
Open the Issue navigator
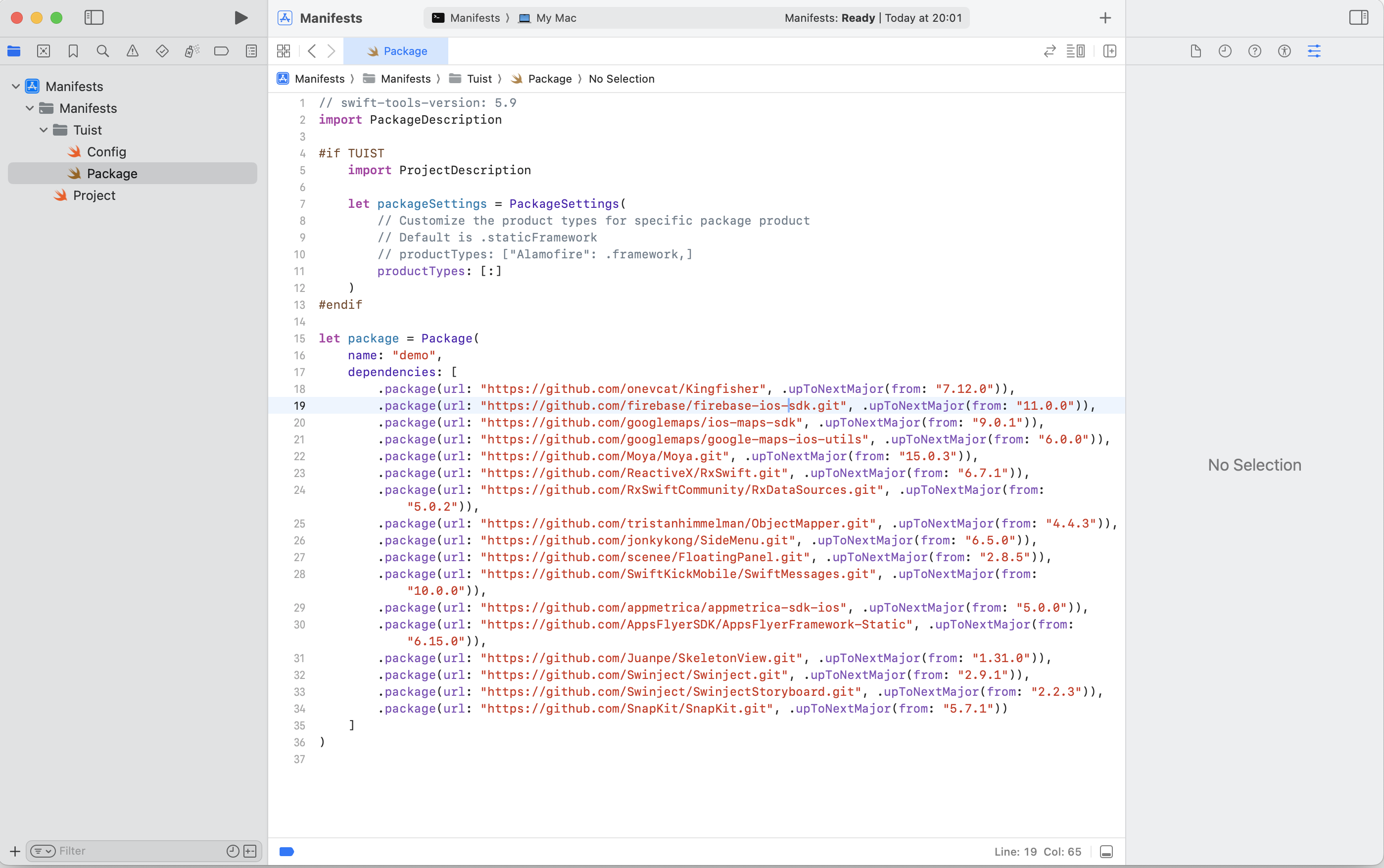(133, 51)
